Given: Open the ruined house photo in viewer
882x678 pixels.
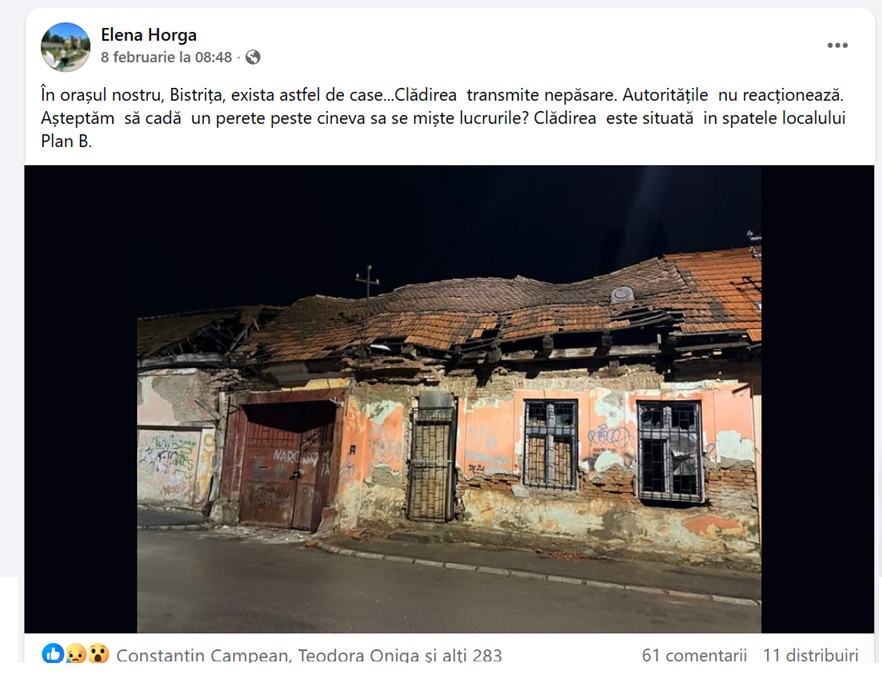Looking at the screenshot, I should pos(449,399).
